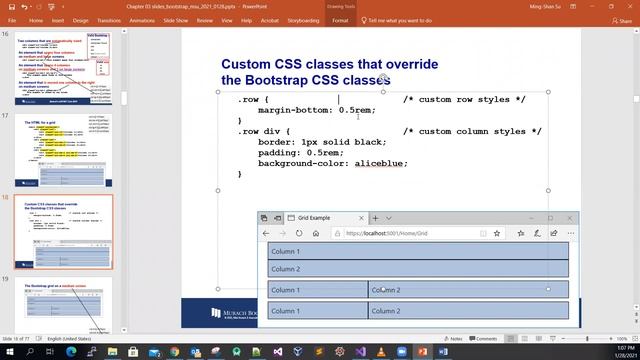This screenshot has width=640, height=360.
Task: Open Customize Quick Access Toolbar dropdown
Action: (x=63, y=7)
